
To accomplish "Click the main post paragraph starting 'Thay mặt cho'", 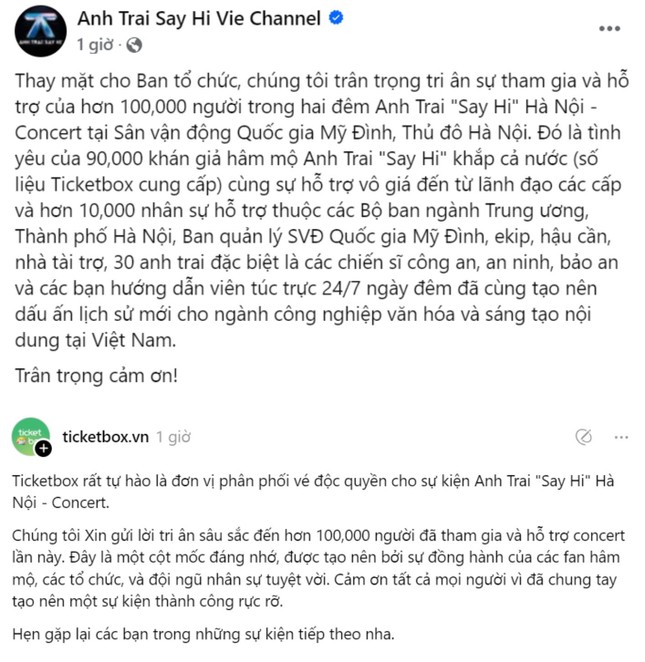I will click(x=322, y=210).
